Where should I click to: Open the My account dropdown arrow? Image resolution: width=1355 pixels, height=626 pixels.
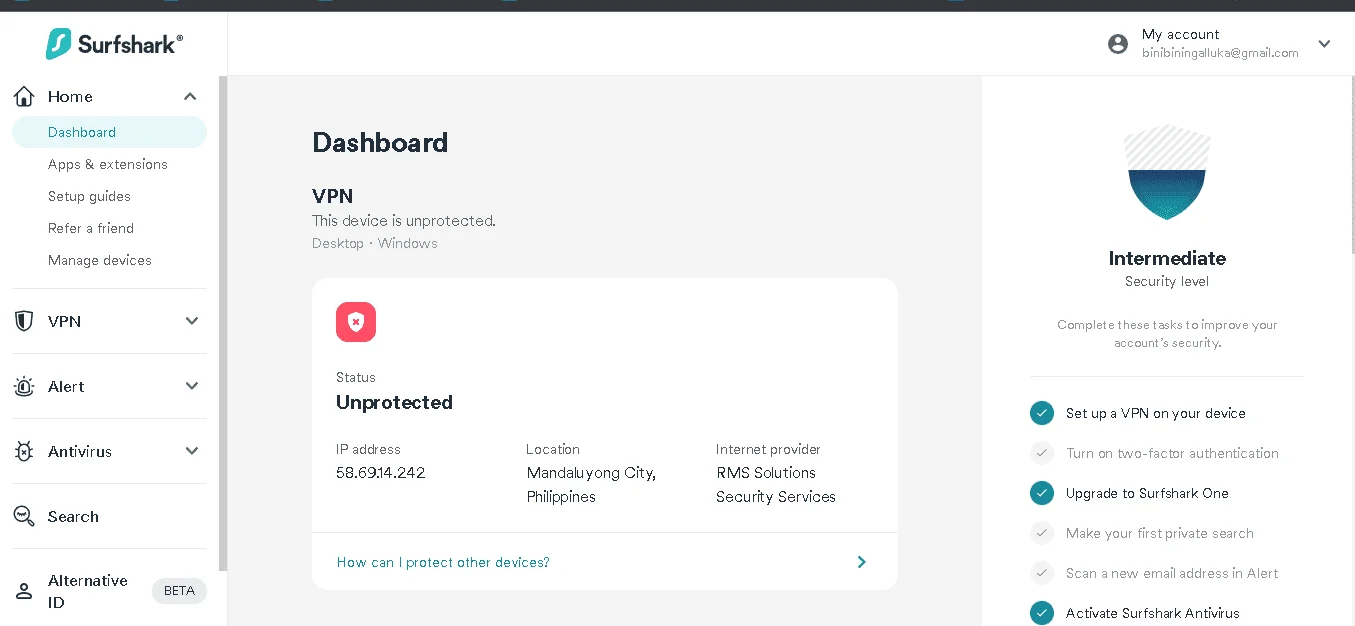1324,44
